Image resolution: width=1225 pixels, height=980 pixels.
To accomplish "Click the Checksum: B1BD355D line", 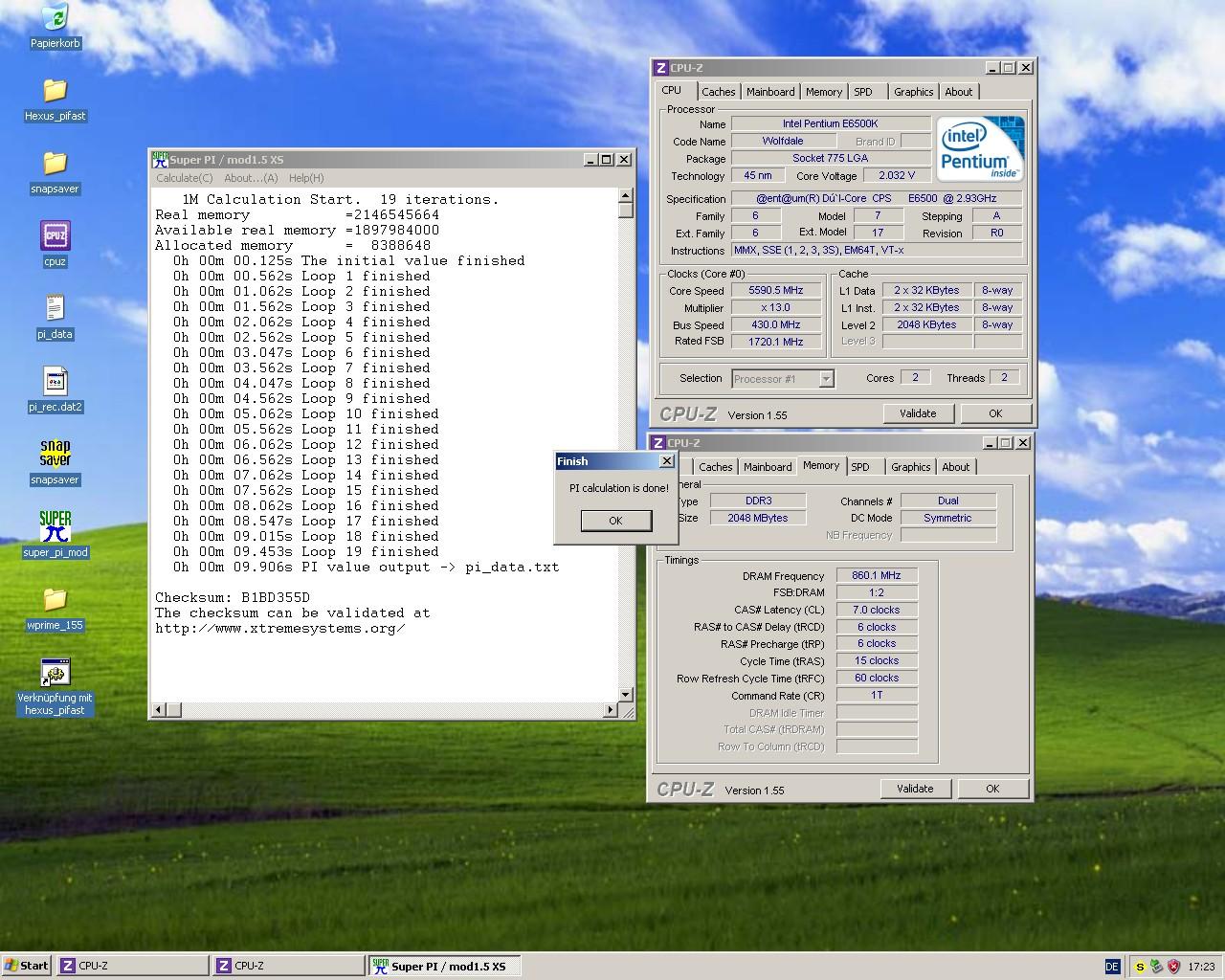I will pos(233,597).
